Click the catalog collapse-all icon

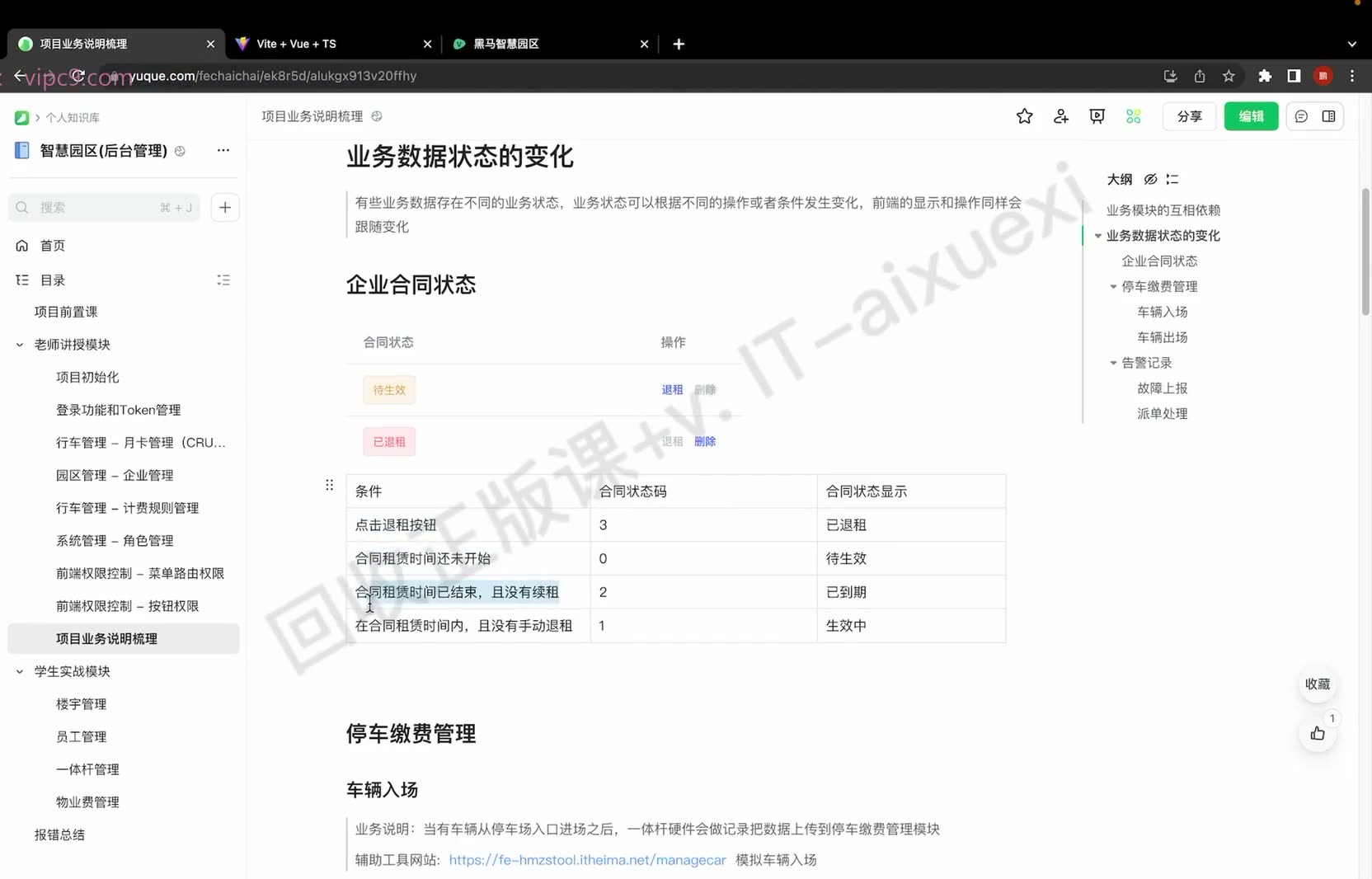223,280
